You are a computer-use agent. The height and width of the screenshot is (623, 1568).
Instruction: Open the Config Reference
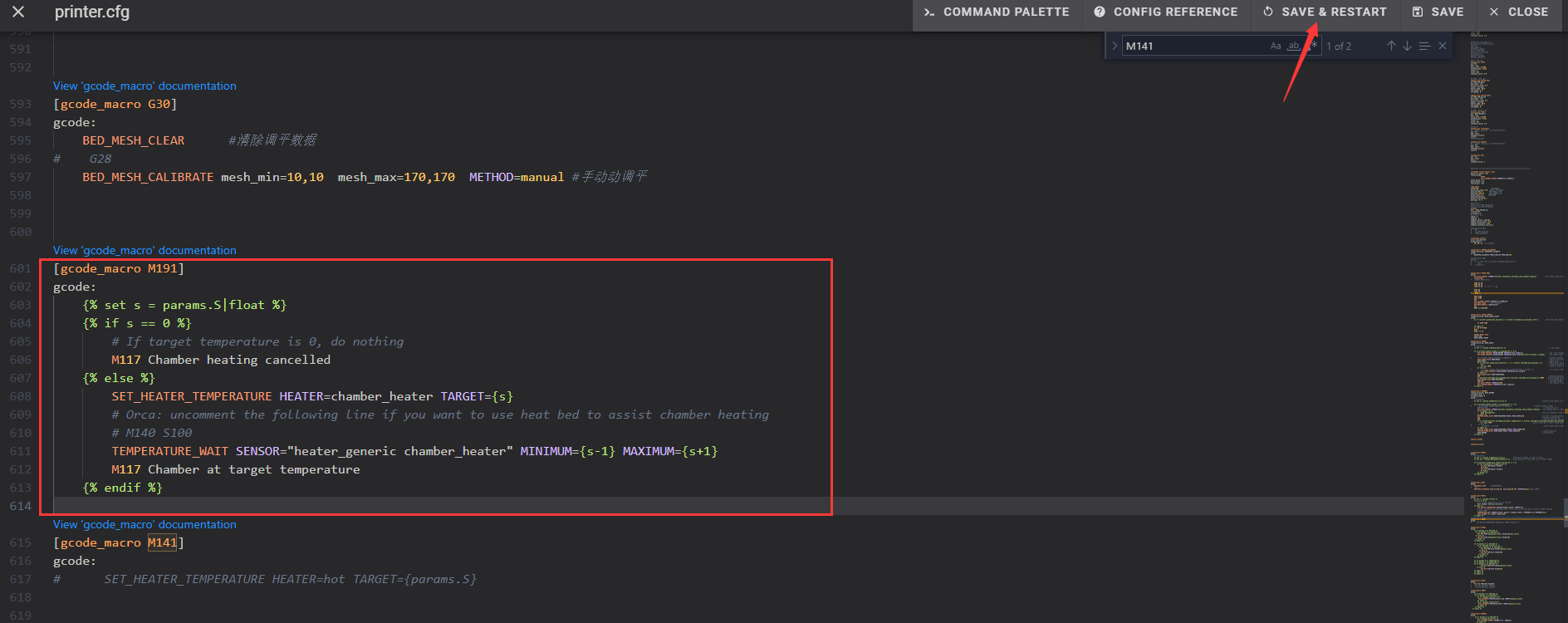coord(1166,12)
